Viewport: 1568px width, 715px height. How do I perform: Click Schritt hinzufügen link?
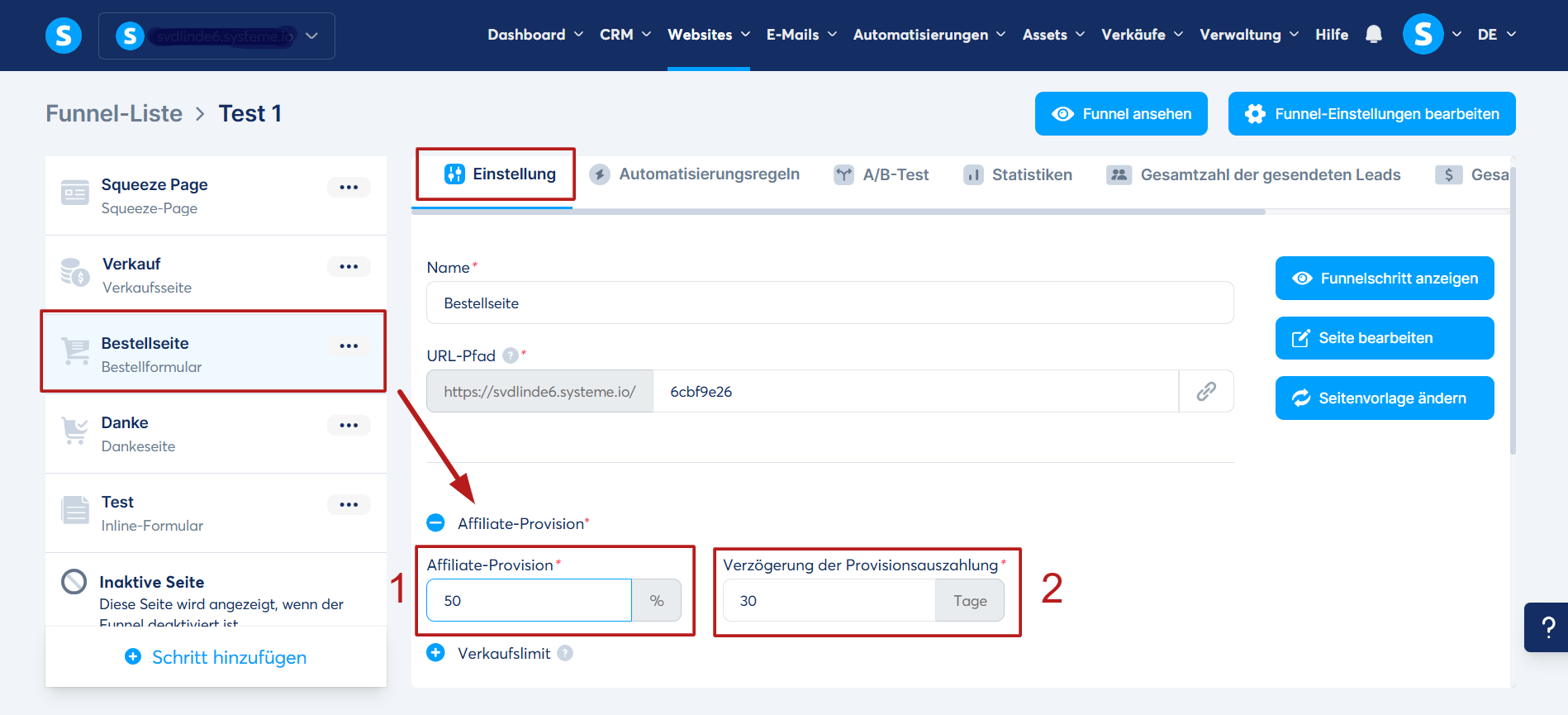pyautogui.click(x=216, y=657)
